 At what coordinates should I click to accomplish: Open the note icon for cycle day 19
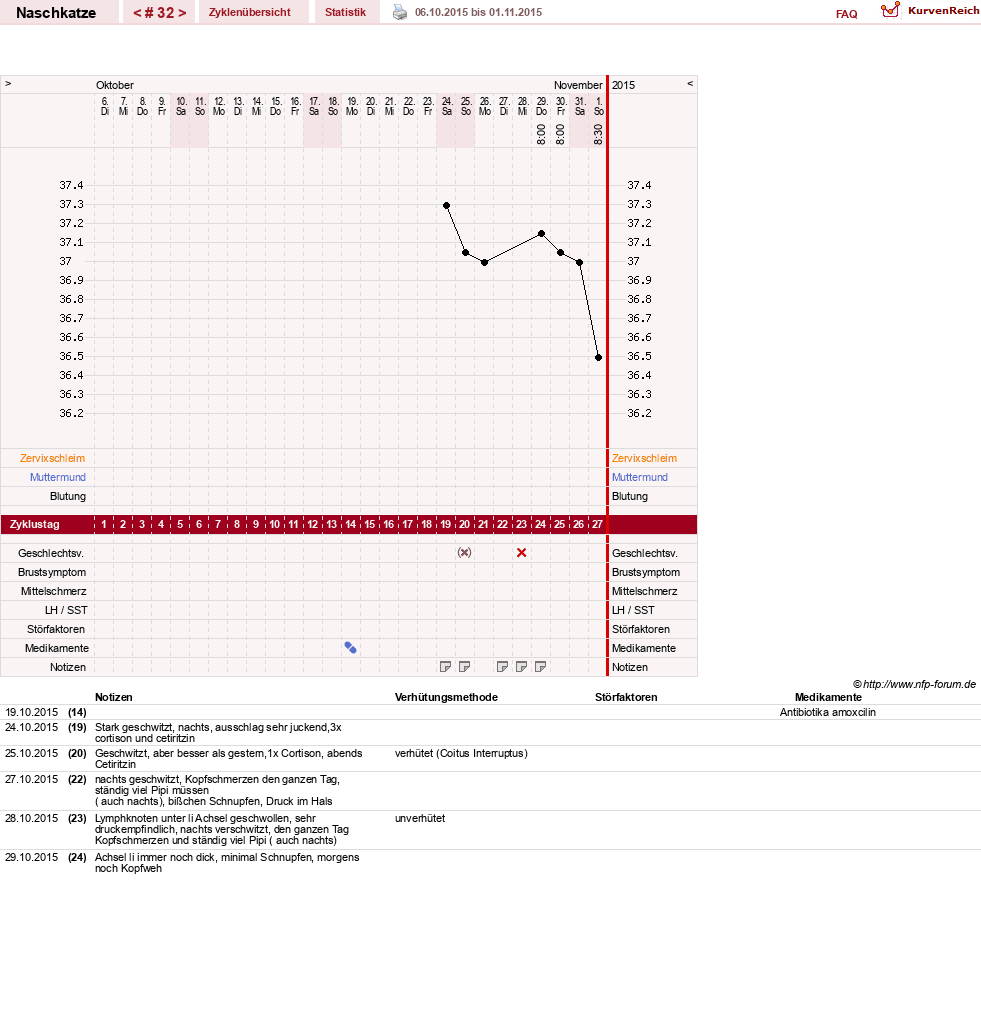445,667
